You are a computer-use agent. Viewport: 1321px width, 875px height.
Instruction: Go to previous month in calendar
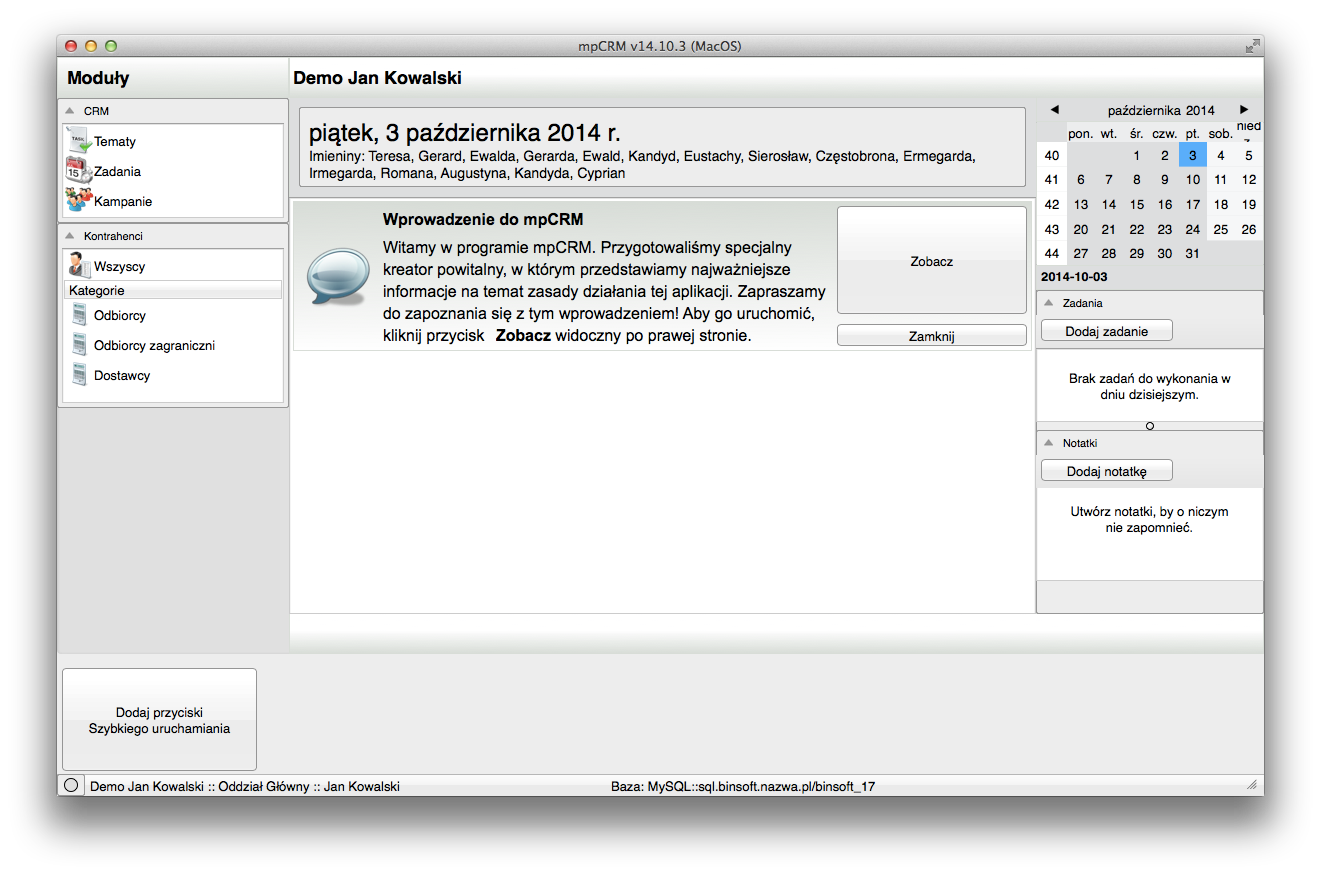(1054, 110)
